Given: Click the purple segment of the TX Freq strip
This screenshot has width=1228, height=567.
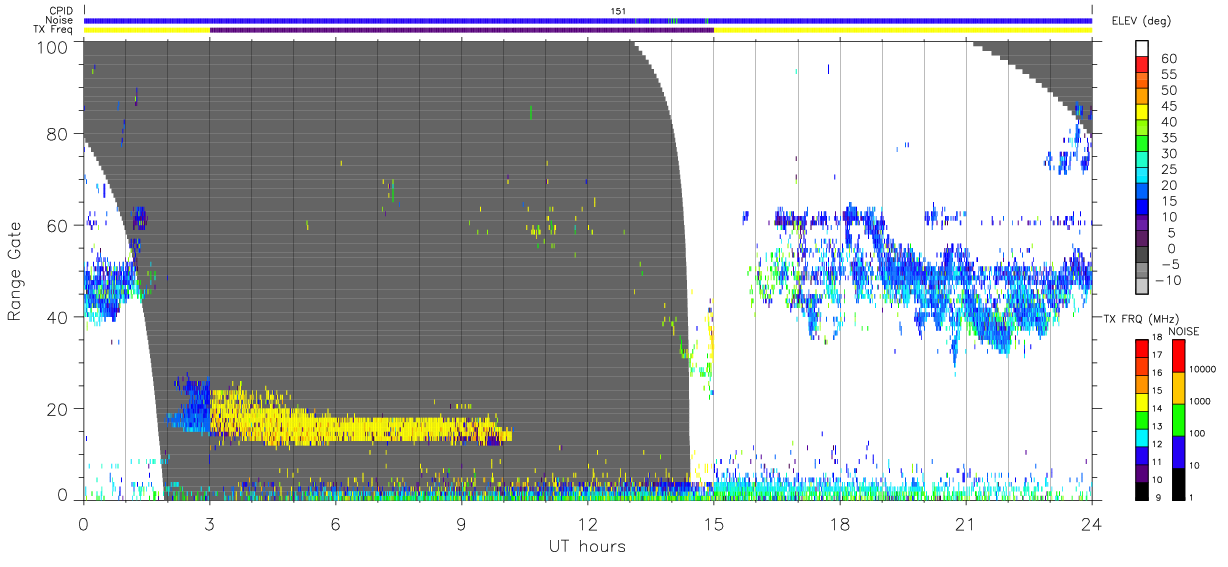Looking at the screenshot, I should click(461, 30).
